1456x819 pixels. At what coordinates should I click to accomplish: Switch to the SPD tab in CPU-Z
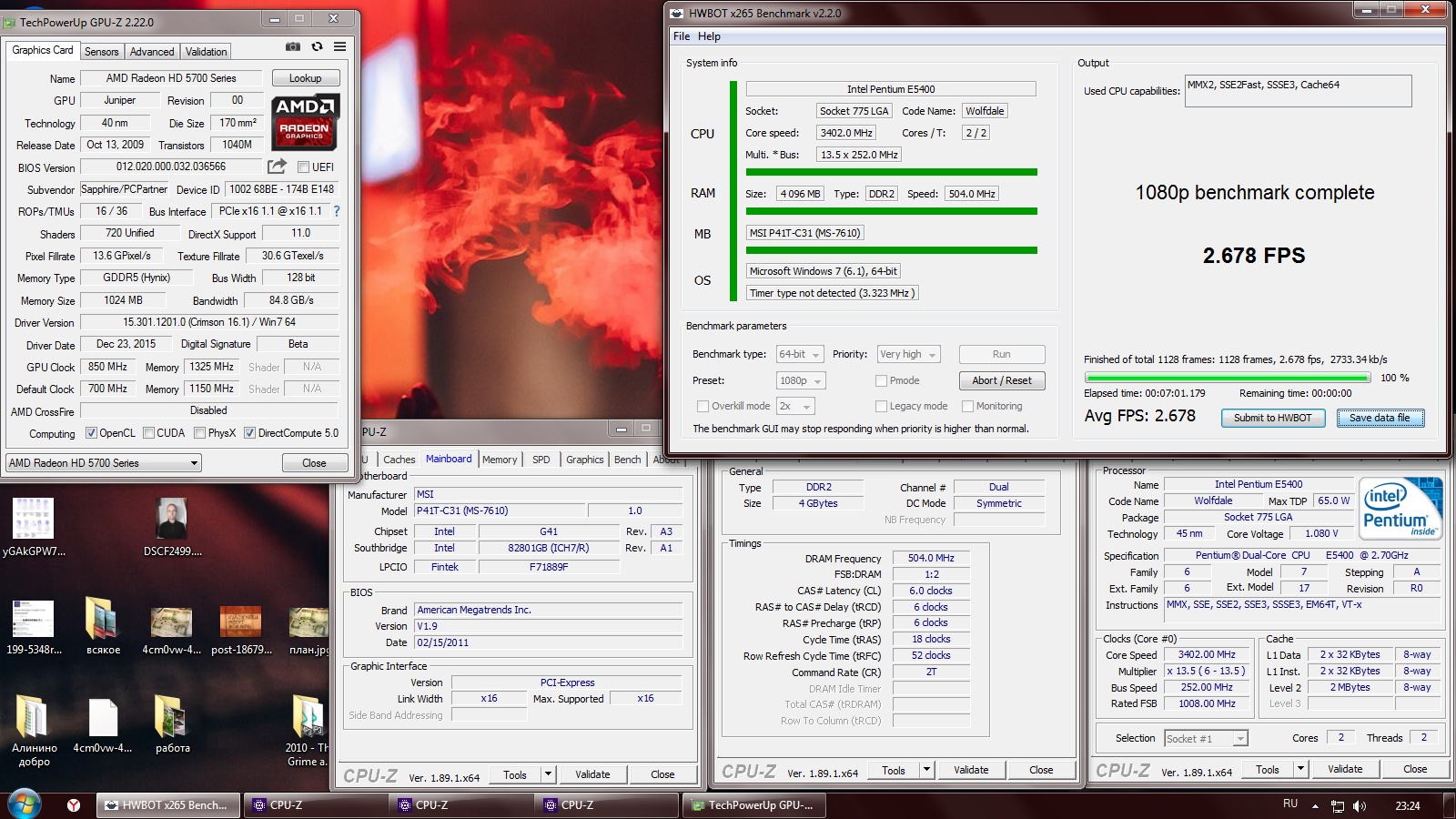[x=541, y=460]
